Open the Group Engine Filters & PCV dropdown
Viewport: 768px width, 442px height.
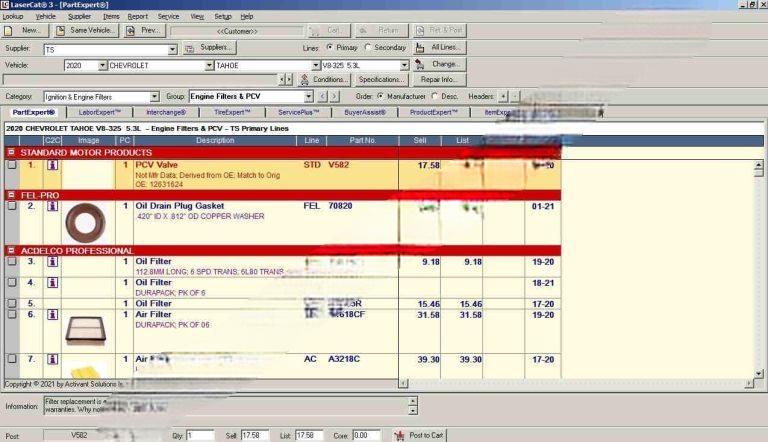click(309, 97)
